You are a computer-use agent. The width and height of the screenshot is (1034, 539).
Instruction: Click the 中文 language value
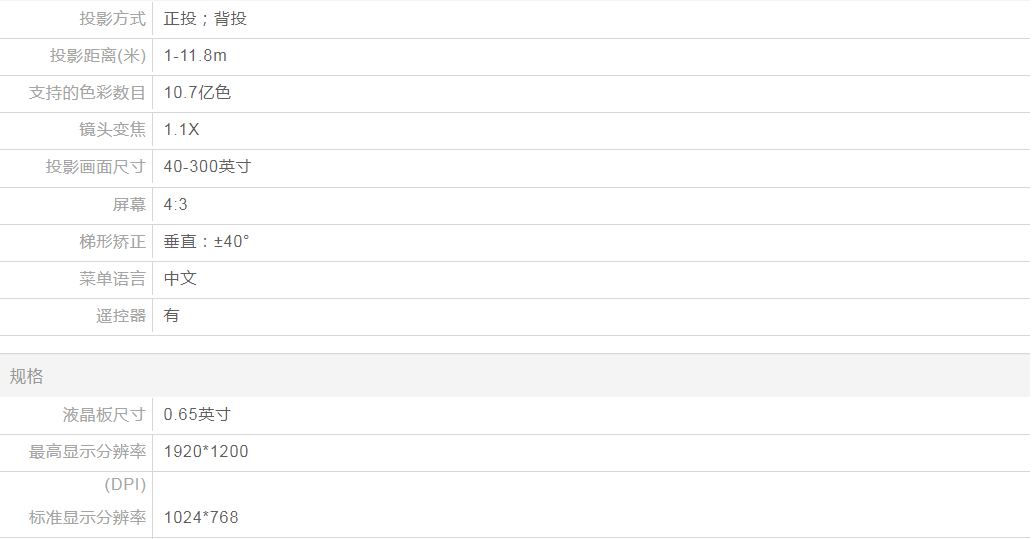click(x=180, y=279)
